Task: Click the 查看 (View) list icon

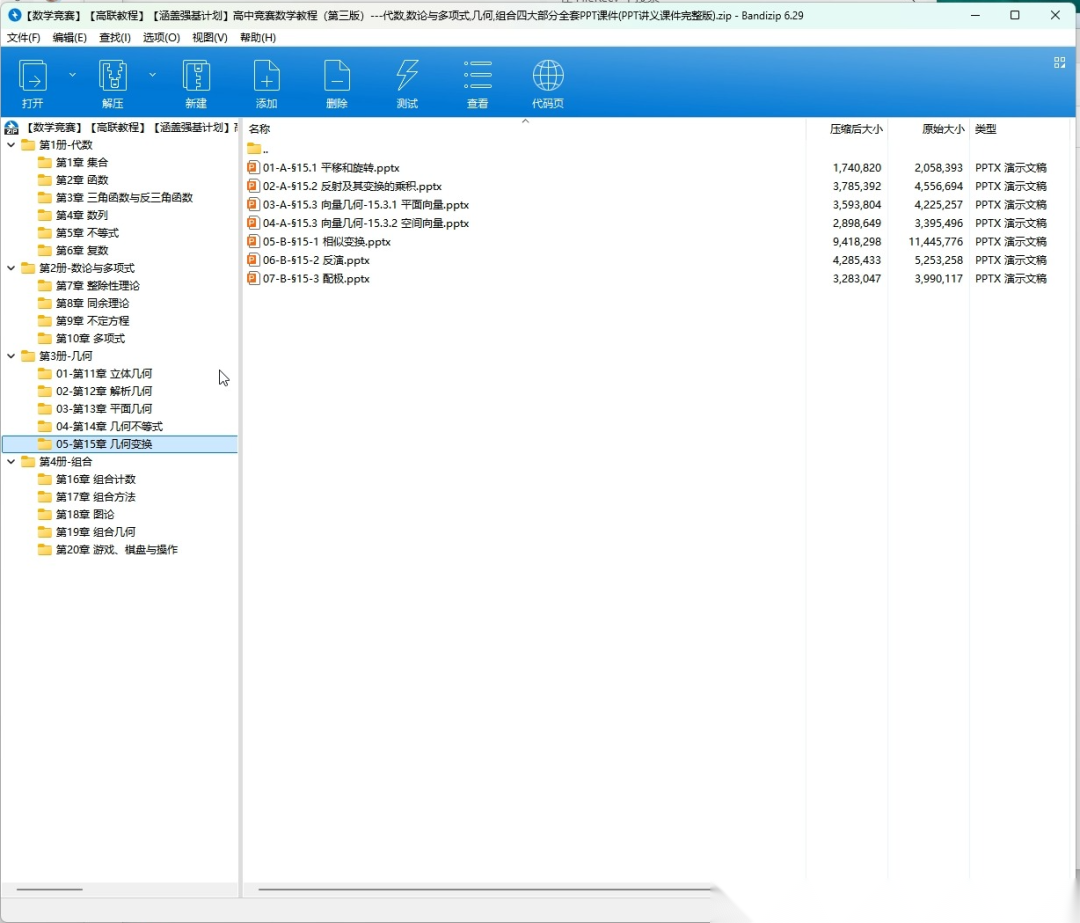Action: coord(478,77)
